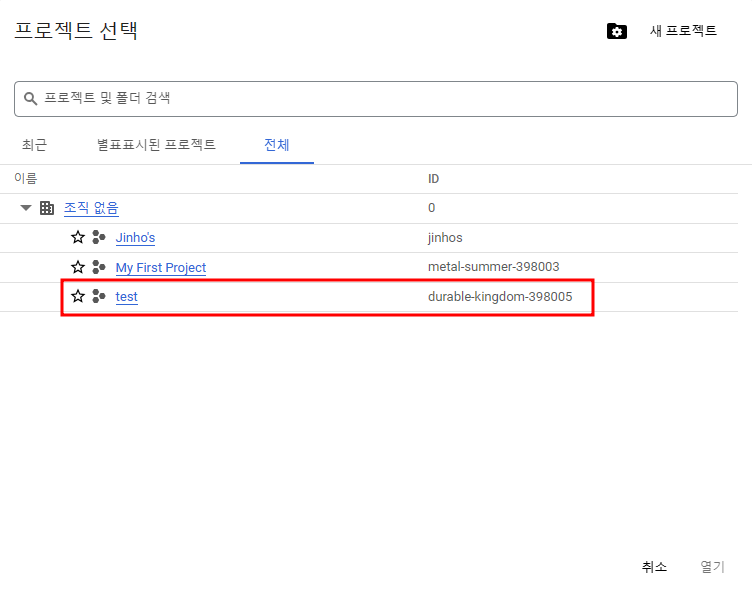The height and width of the screenshot is (598, 752).
Task: Click the ID column header
Action: point(433,179)
